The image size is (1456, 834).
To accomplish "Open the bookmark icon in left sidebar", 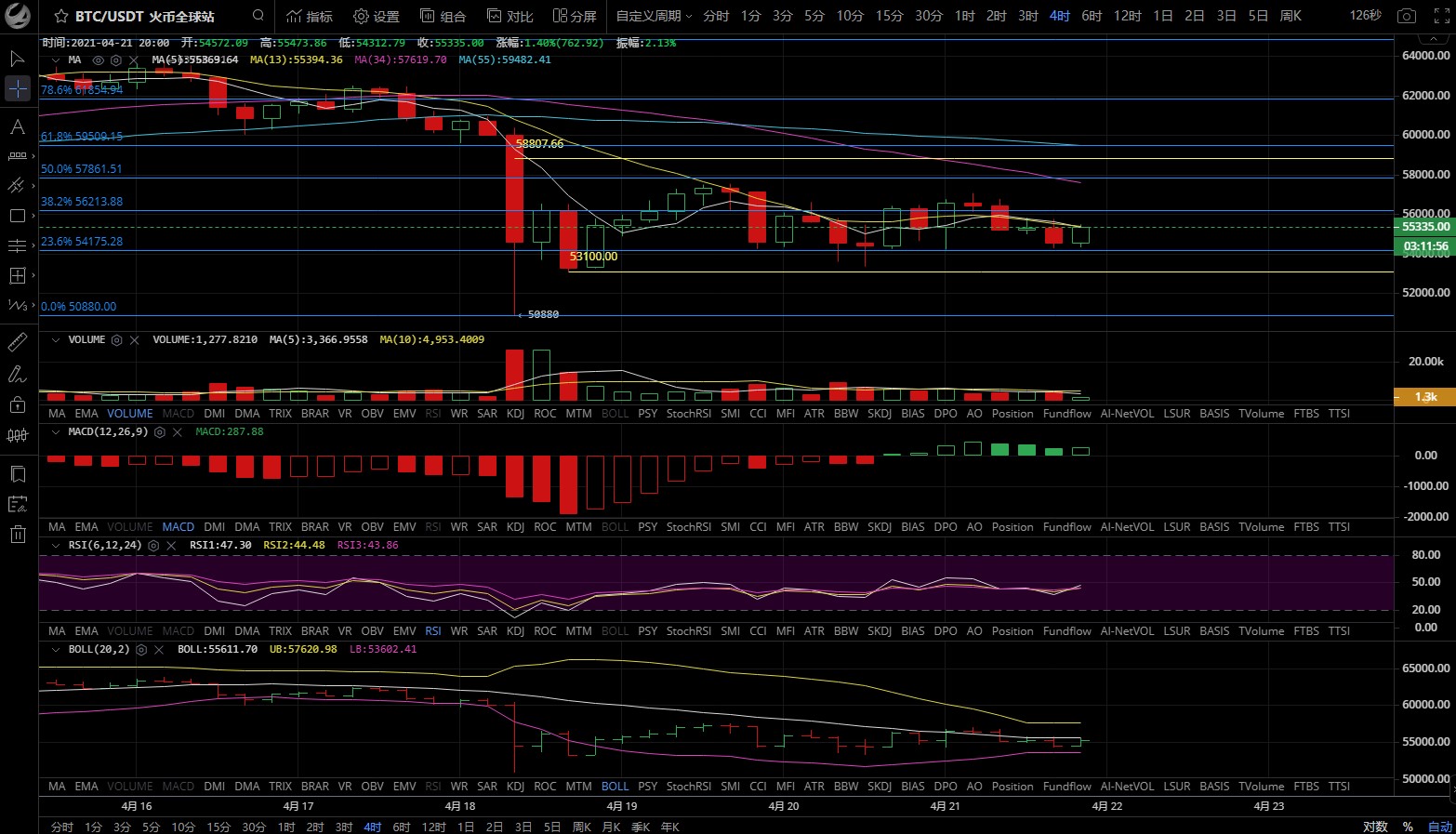I will pyautogui.click(x=18, y=474).
